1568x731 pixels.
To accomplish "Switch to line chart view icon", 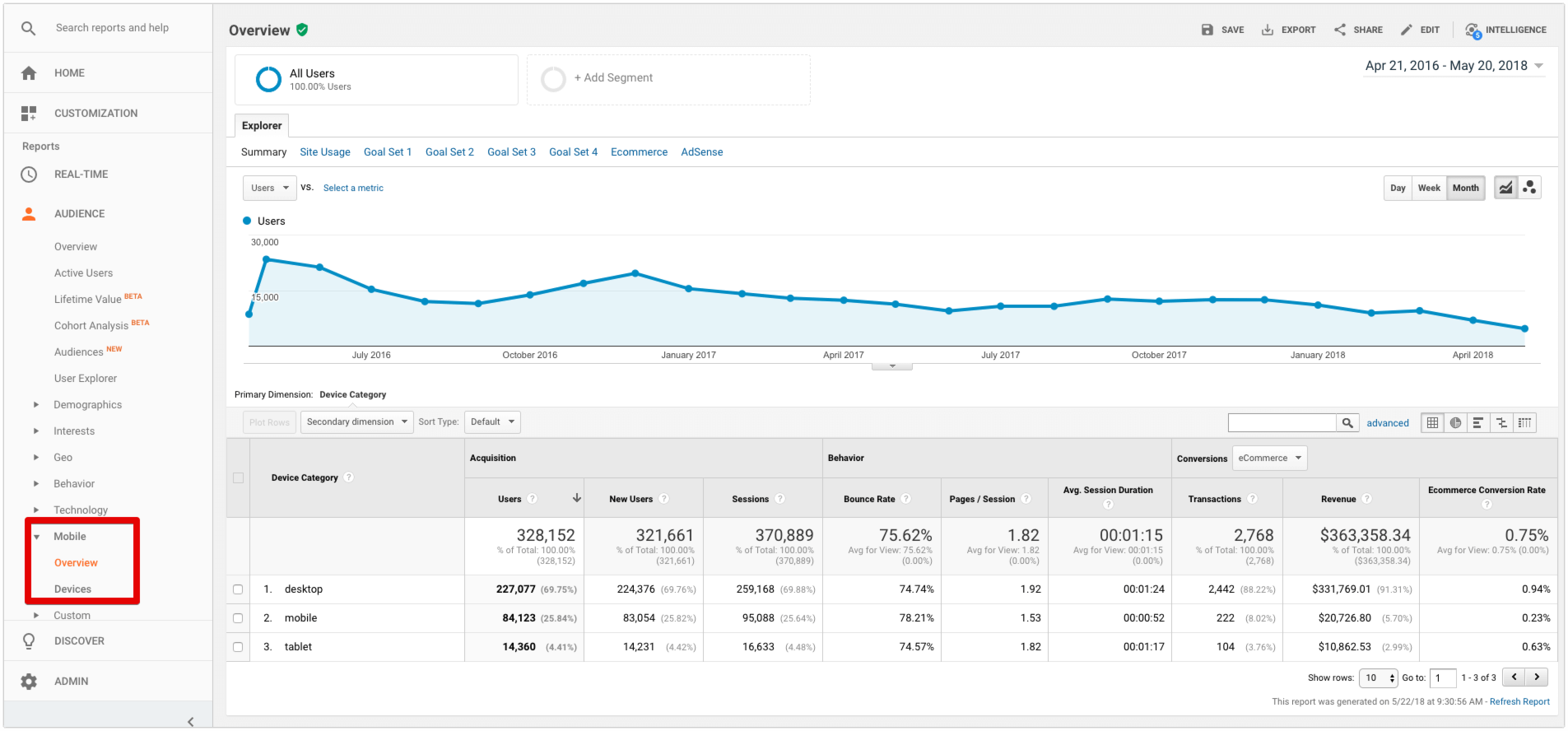I will click(1505, 188).
